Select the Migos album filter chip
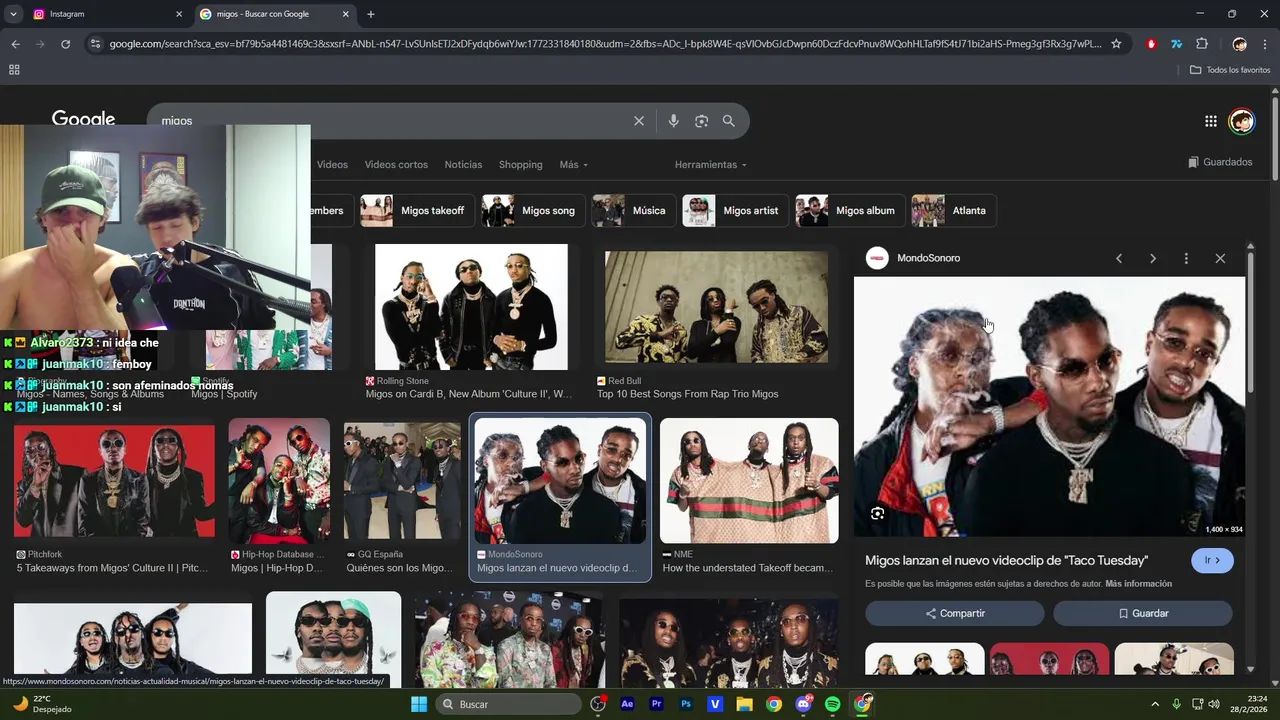 [x=849, y=211]
